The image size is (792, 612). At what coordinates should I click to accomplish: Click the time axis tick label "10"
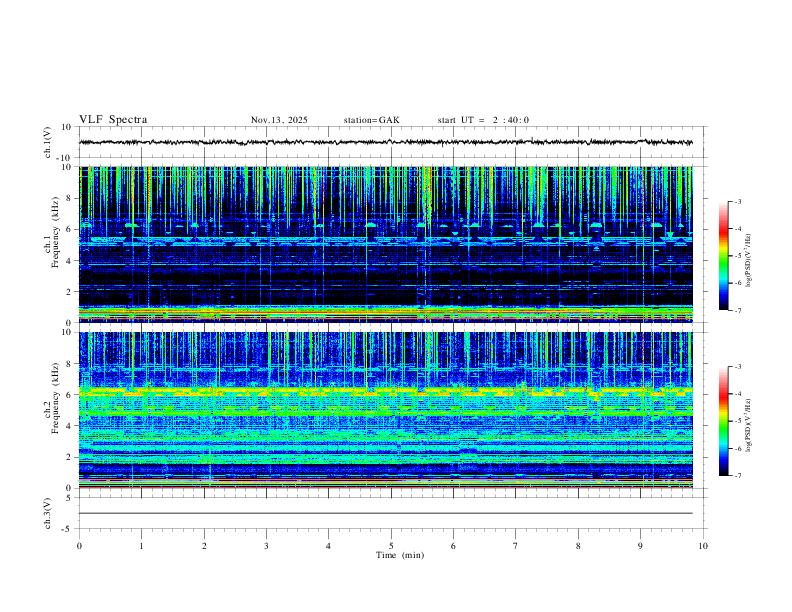(703, 546)
